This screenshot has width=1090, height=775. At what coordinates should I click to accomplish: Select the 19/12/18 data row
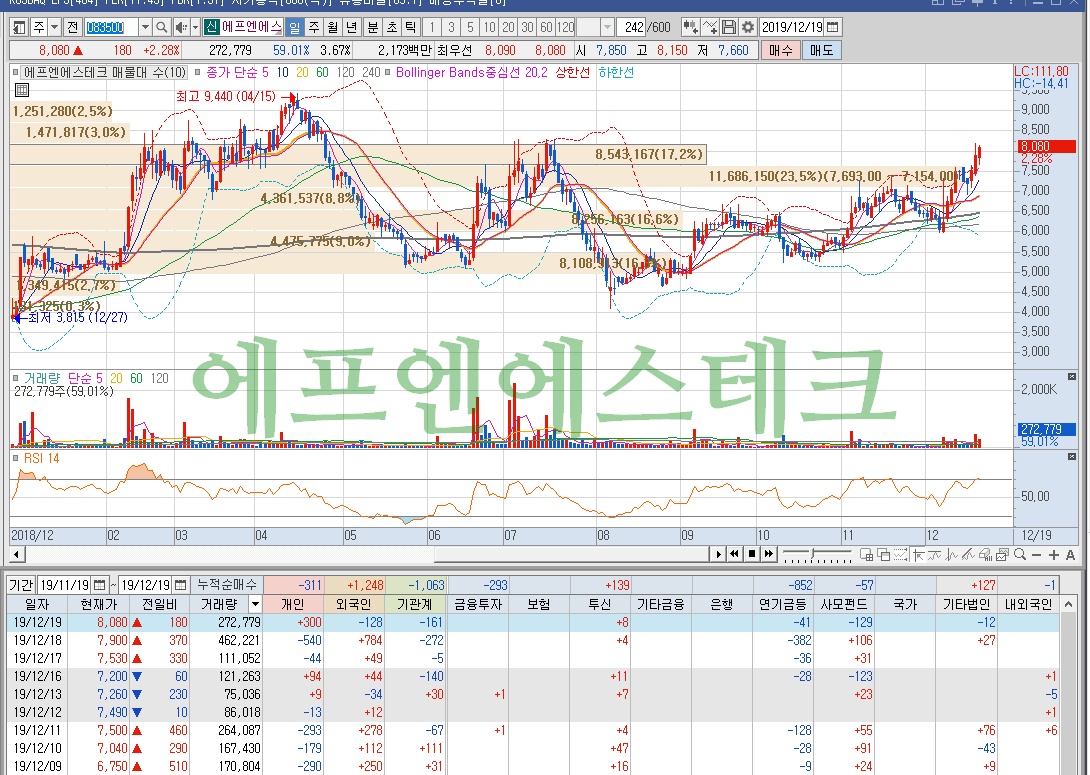tap(532, 640)
